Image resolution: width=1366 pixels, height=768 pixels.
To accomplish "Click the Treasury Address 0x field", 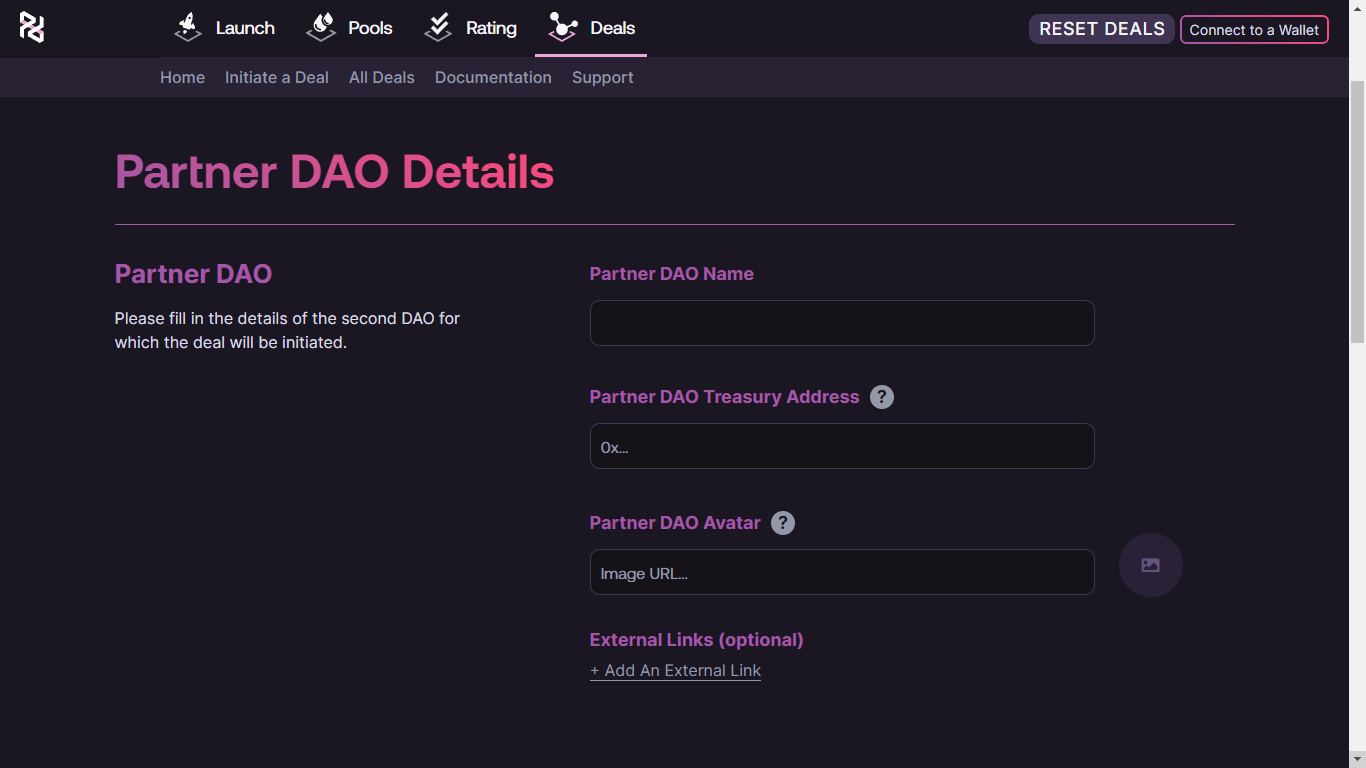I will tap(842, 446).
